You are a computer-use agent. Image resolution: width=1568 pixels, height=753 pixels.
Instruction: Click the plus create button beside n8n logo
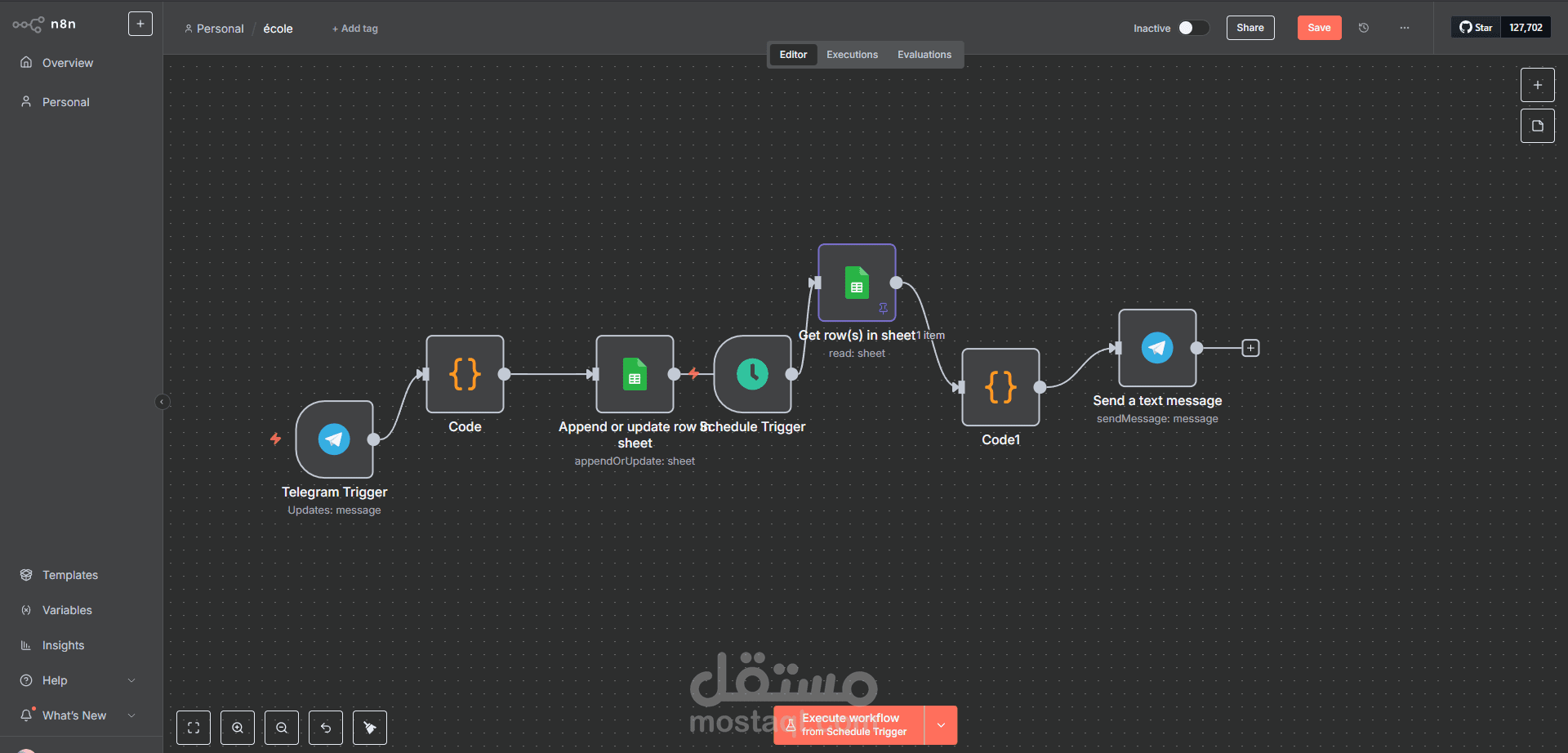tap(140, 24)
